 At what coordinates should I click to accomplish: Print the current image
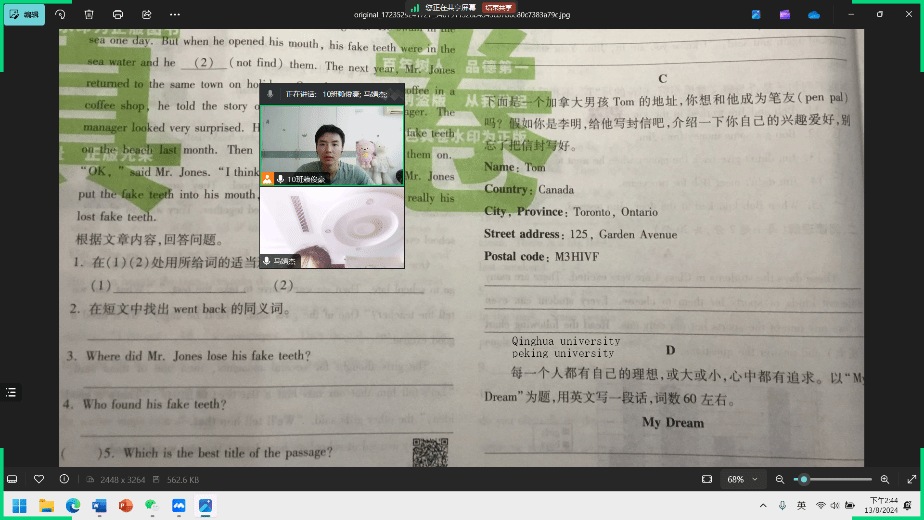click(118, 15)
